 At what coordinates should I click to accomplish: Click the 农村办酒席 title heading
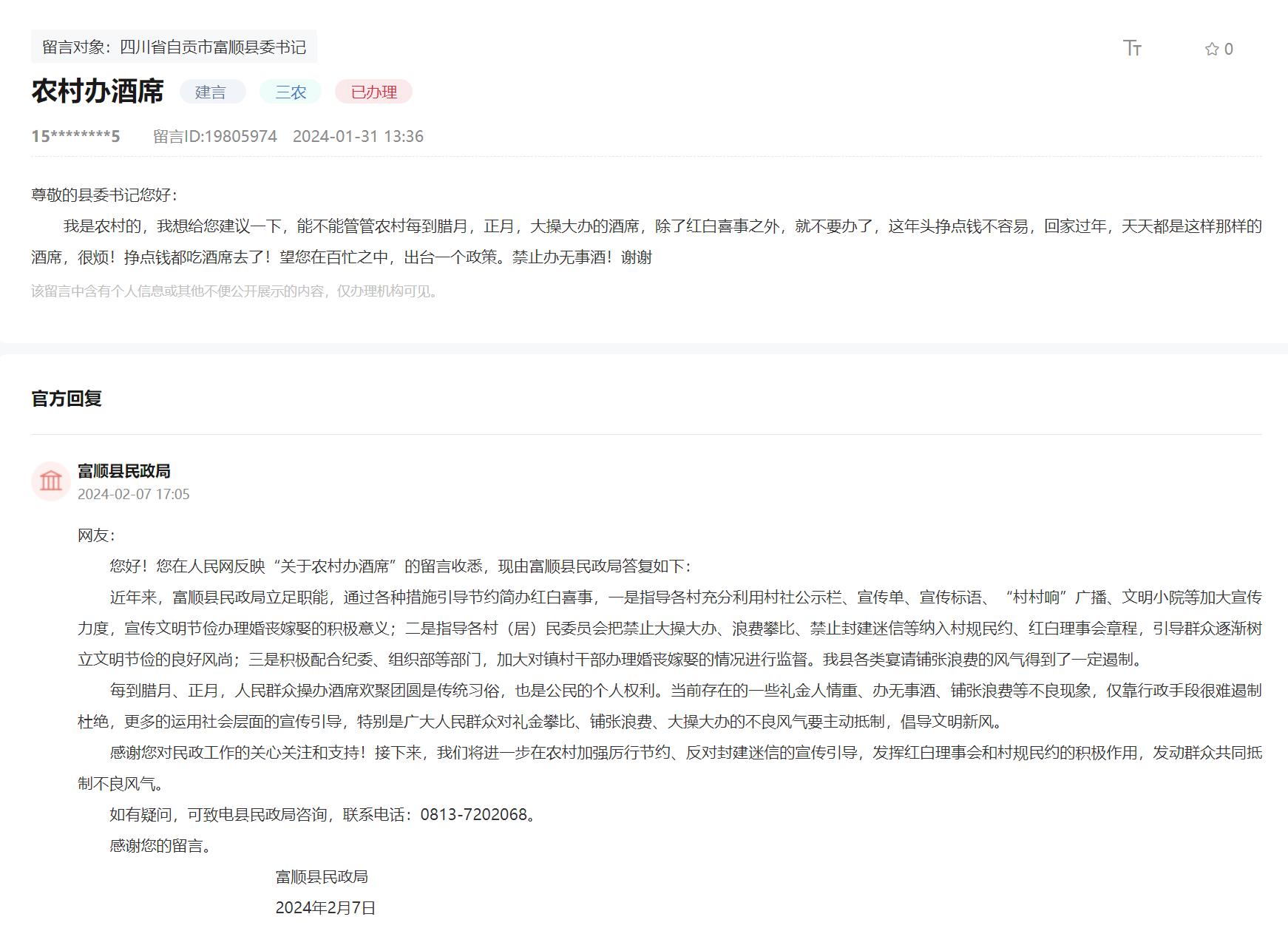(x=97, y=91)
